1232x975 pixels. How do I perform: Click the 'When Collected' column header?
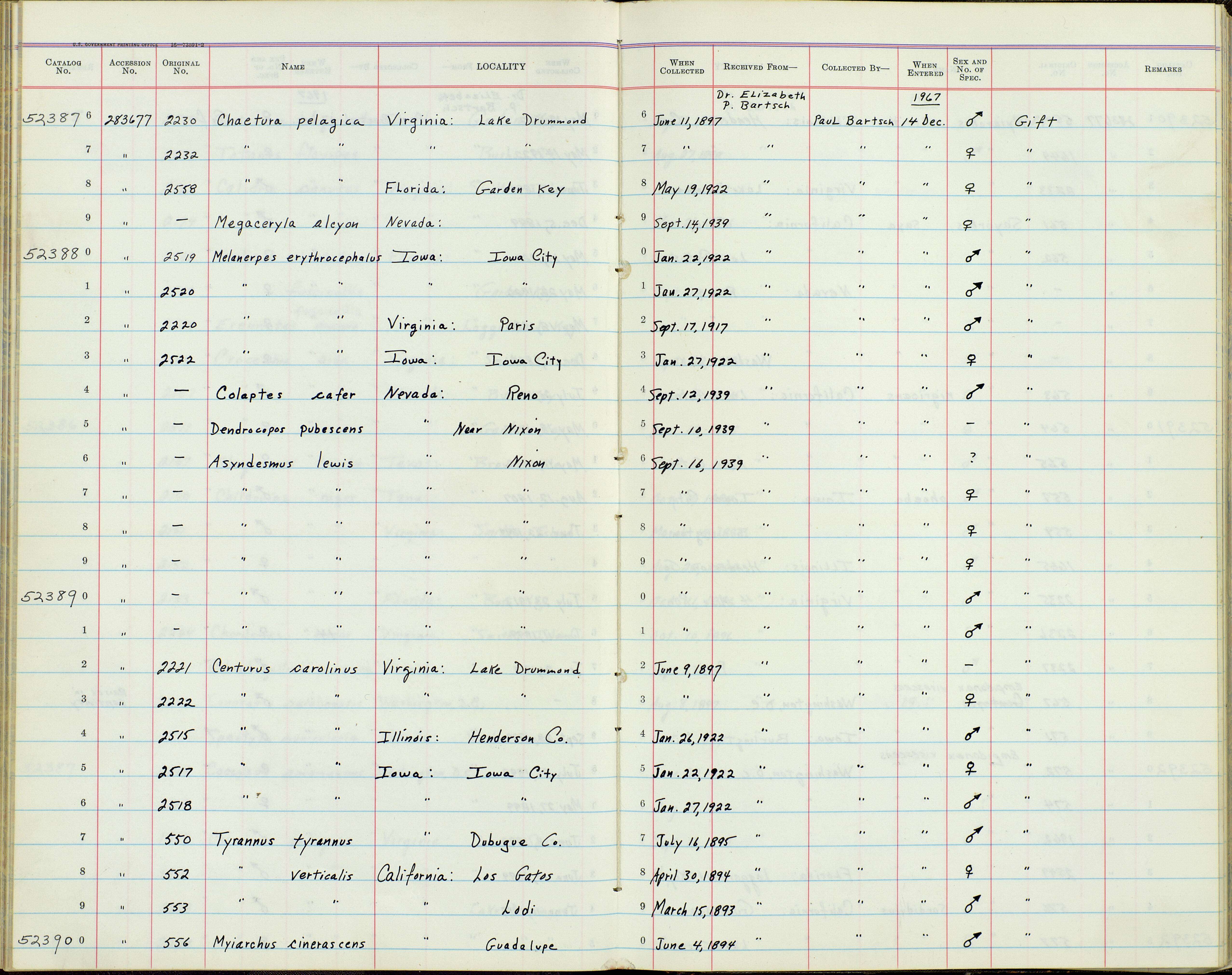click(682, 67)
